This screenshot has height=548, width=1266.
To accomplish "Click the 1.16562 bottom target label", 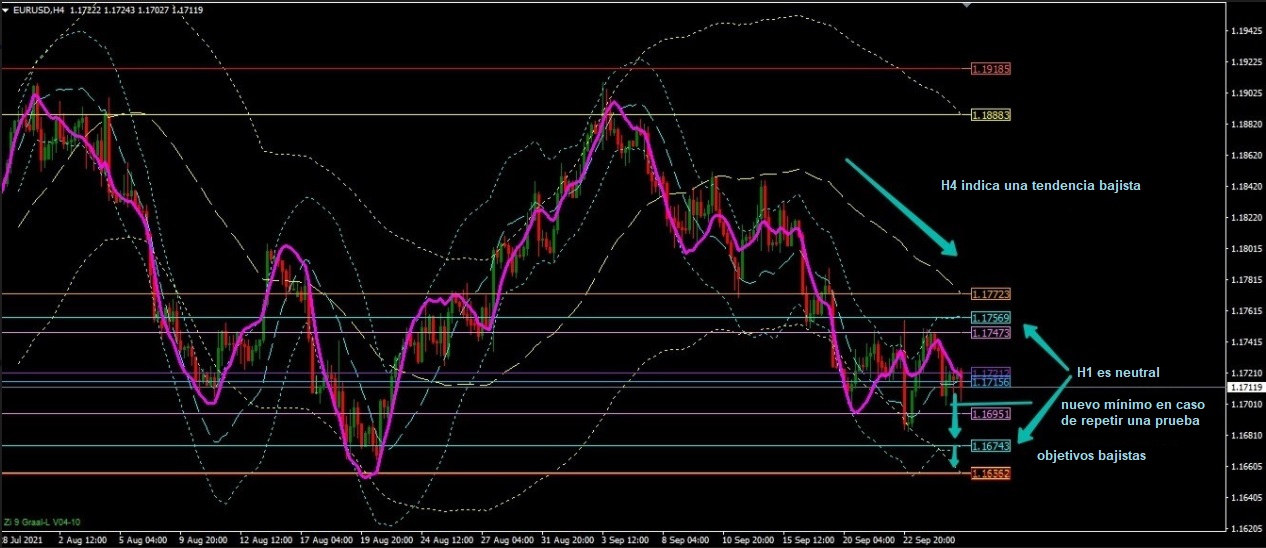I will coord(991,473).
